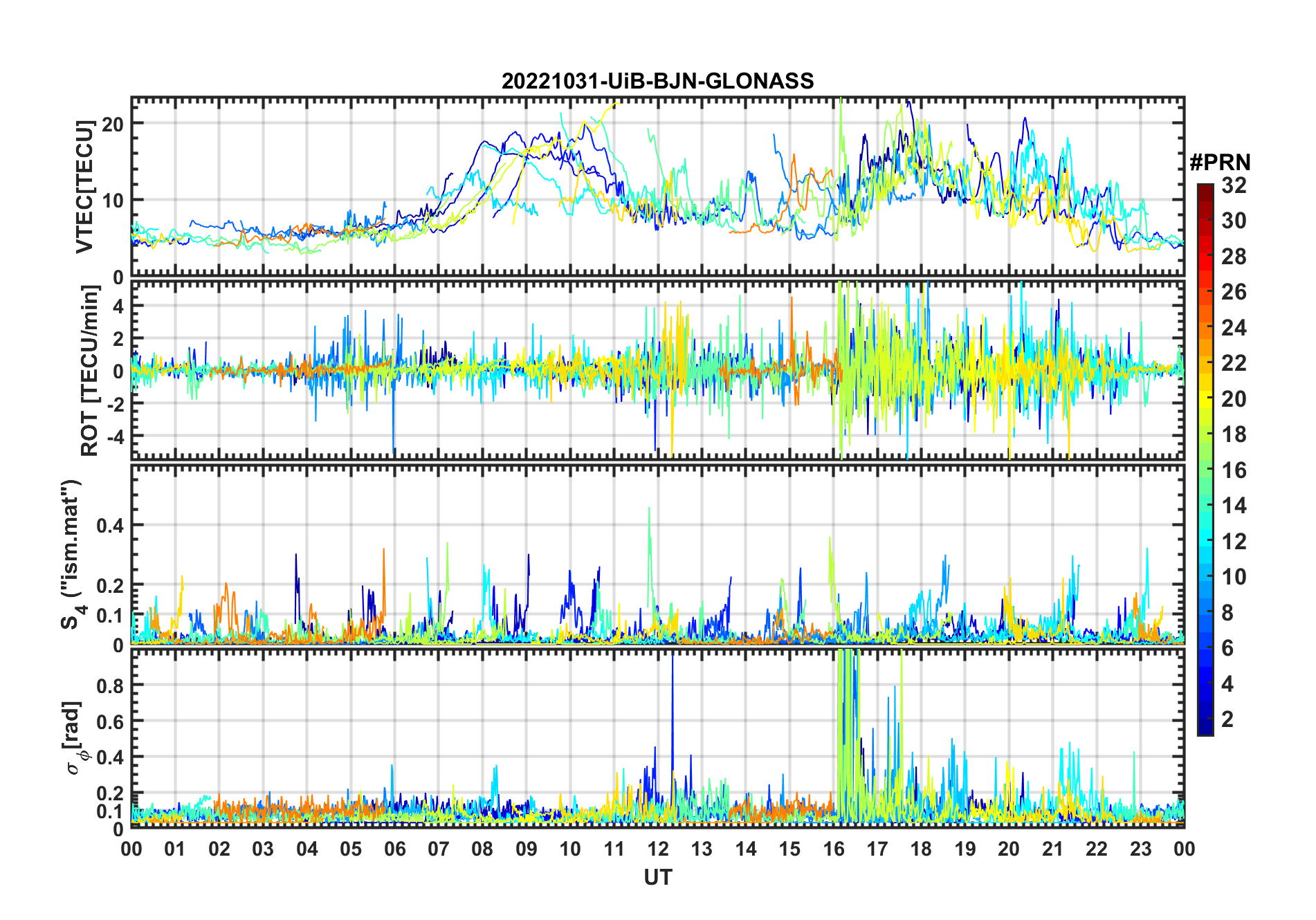Screen dimensions: 1316x920
Task: Click the x-axis tick label 12
Action: 657,849
